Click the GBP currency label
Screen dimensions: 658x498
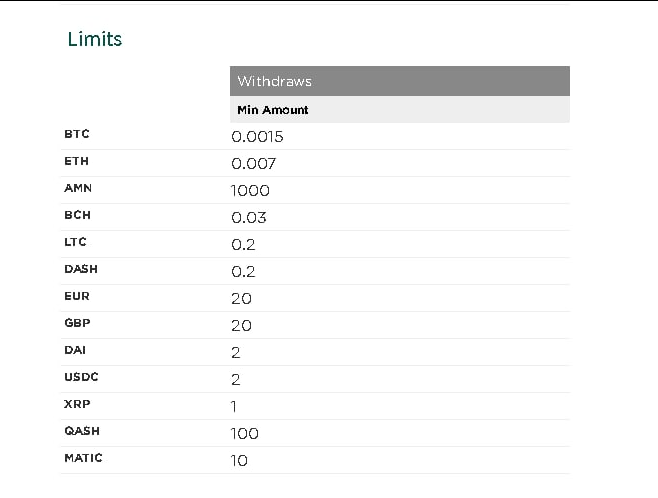(77, 323)
